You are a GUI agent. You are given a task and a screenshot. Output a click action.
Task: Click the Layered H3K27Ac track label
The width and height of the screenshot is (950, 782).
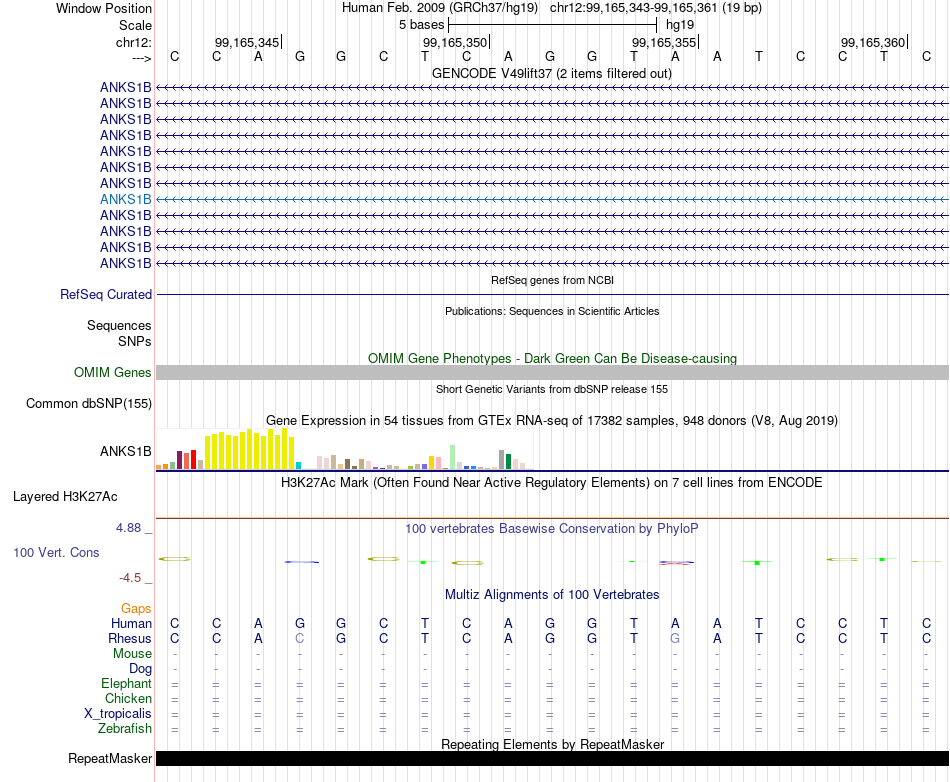point(65,497)
